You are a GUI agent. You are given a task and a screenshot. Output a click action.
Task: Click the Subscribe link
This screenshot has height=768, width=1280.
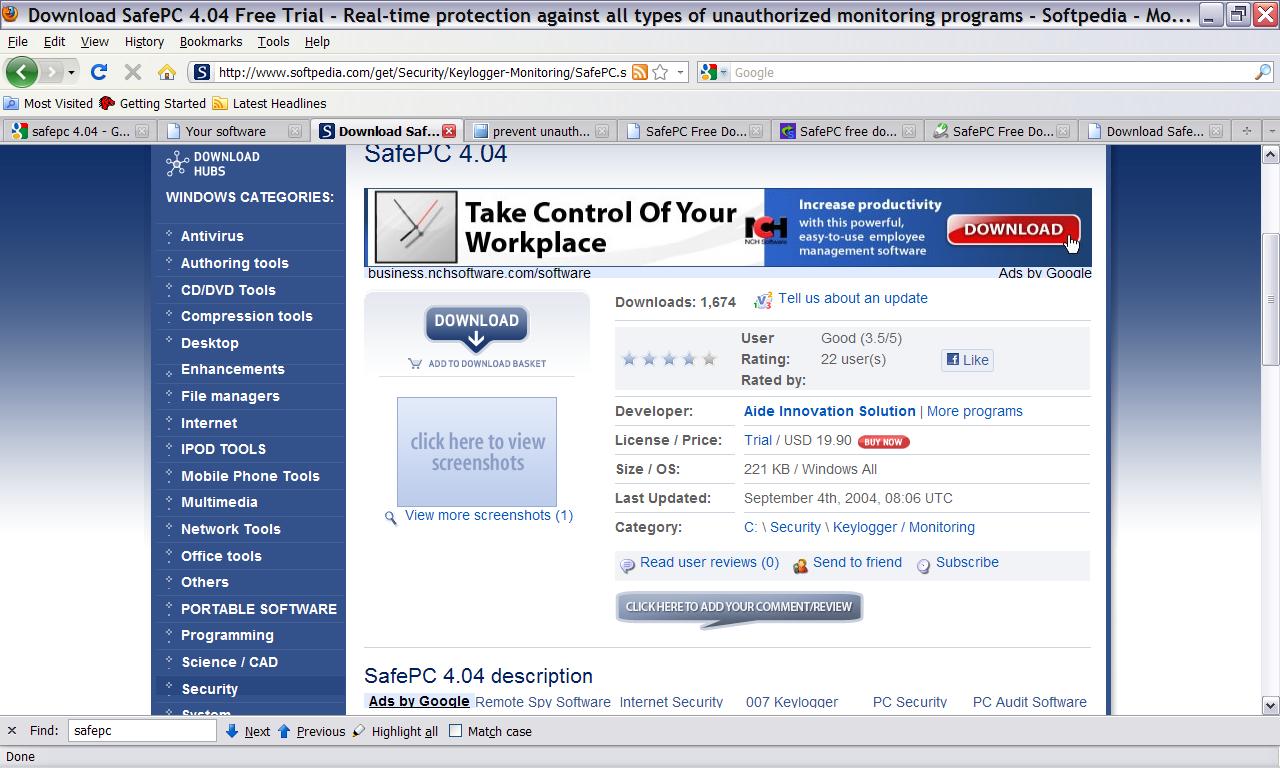[x=967, y=562]
